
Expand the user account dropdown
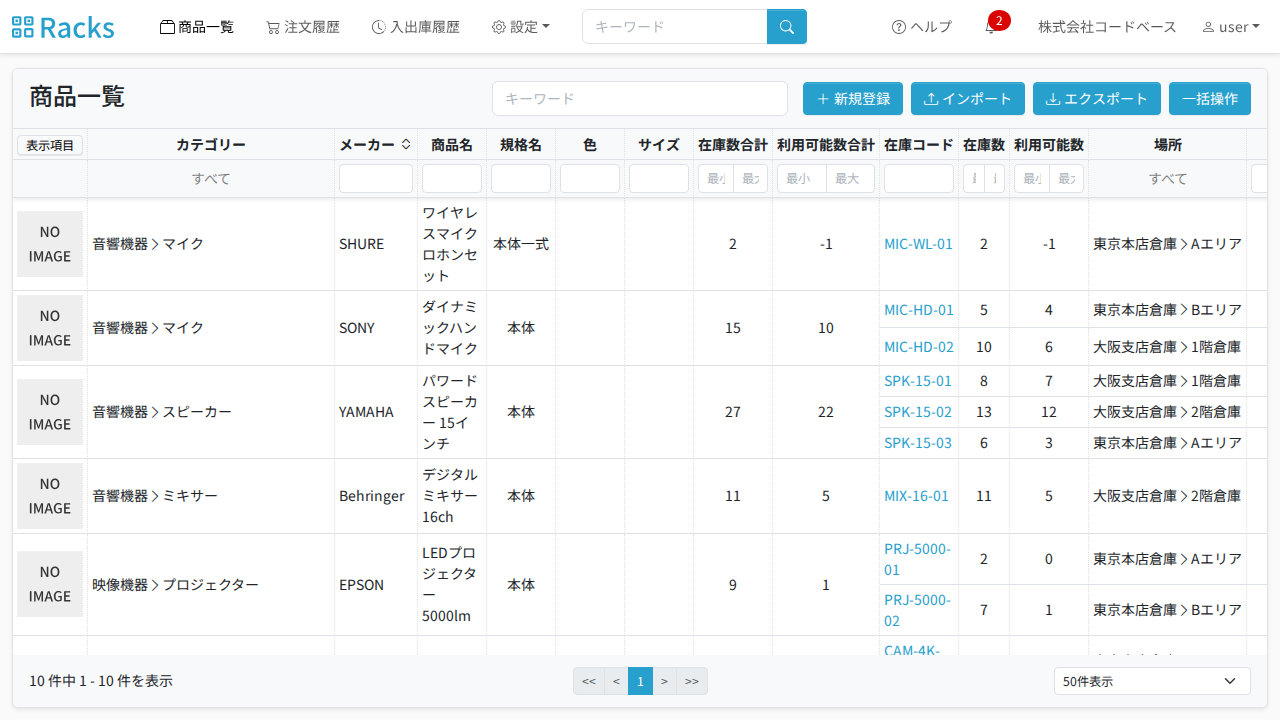pyautogui.click(x=1231, y=27)
